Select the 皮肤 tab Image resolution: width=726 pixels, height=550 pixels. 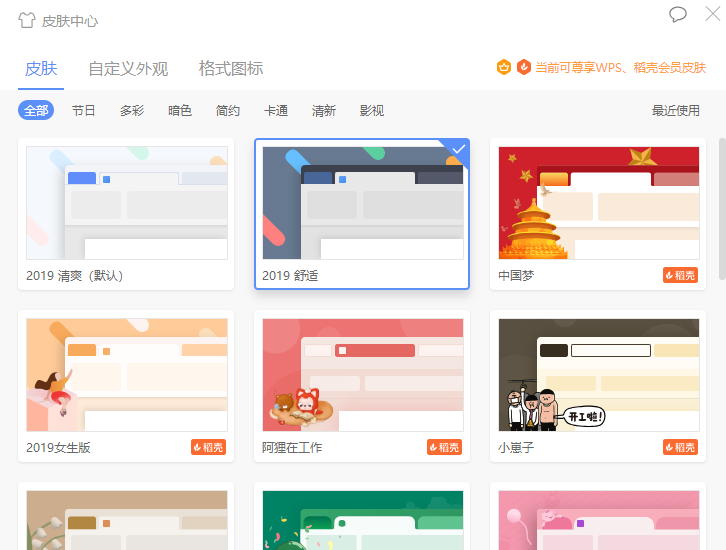pos(41,69)
